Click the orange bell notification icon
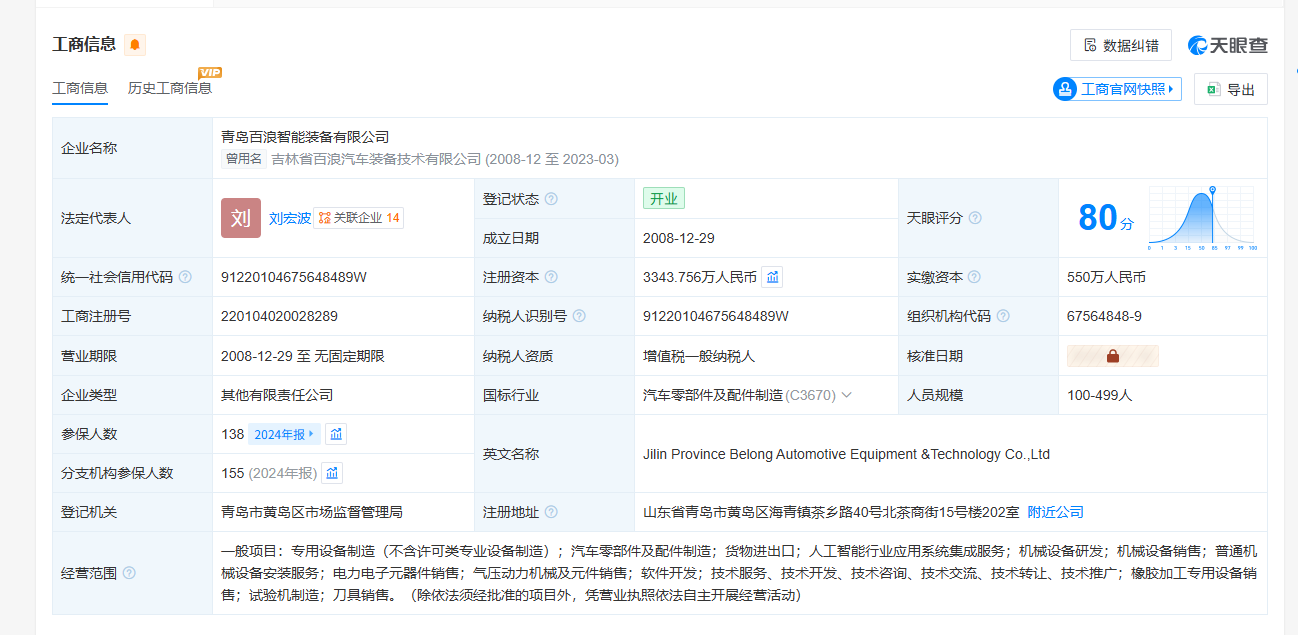 click(x=135, y=45)
